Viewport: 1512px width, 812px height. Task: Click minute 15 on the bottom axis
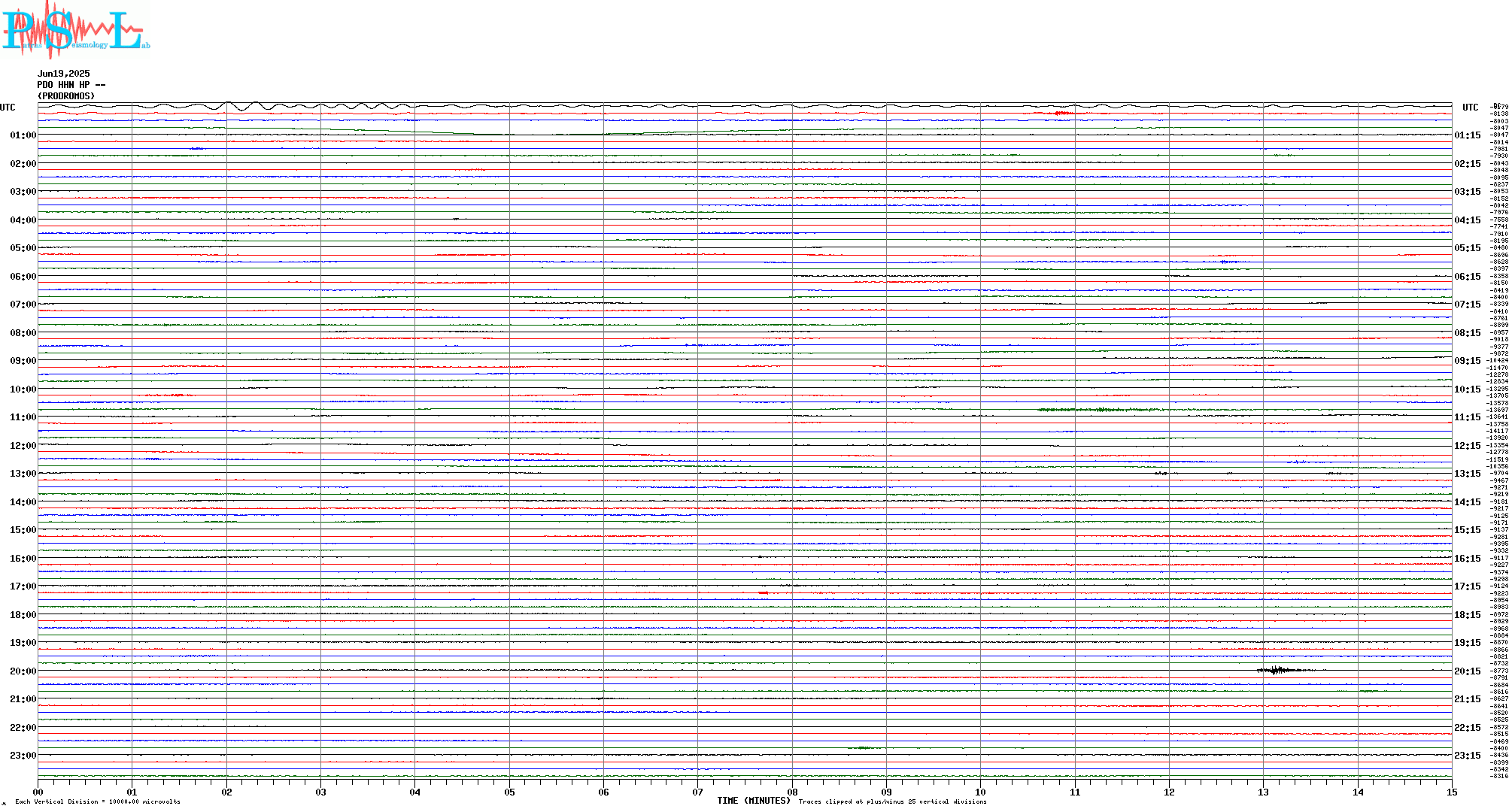pyautogui.click(x=1452, y=792)
